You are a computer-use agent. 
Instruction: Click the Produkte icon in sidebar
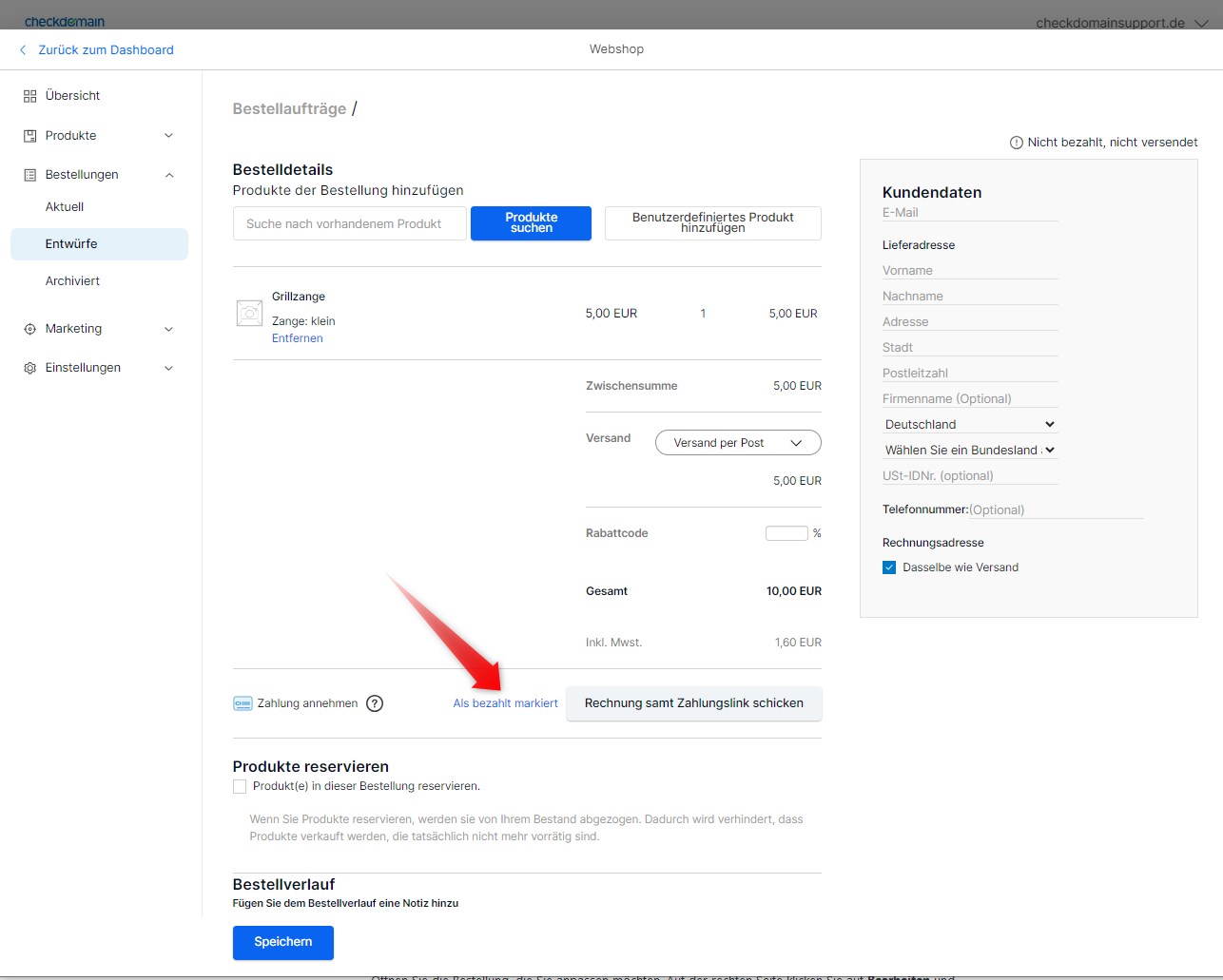click(x=29, y=136)
